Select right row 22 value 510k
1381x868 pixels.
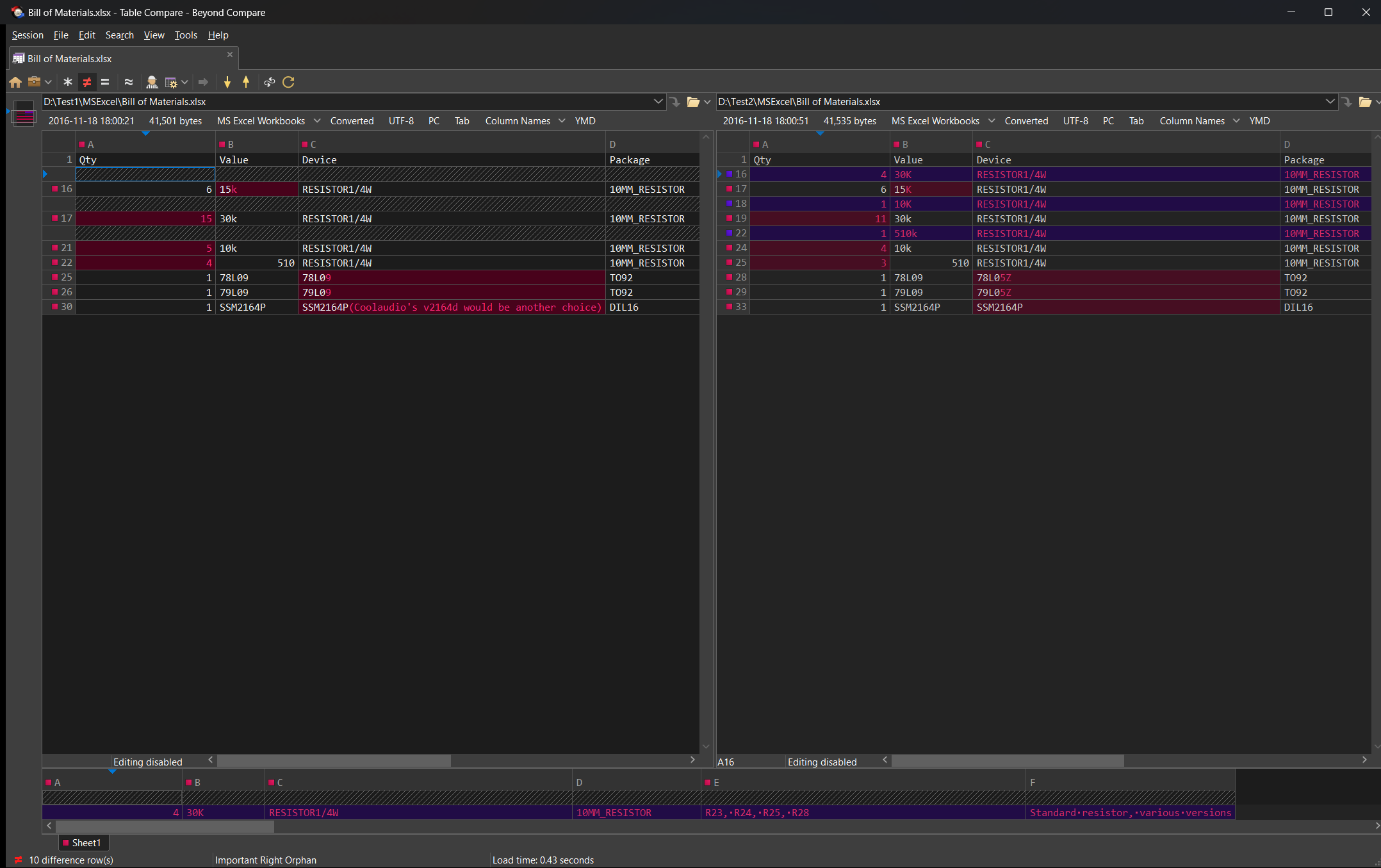931,233
